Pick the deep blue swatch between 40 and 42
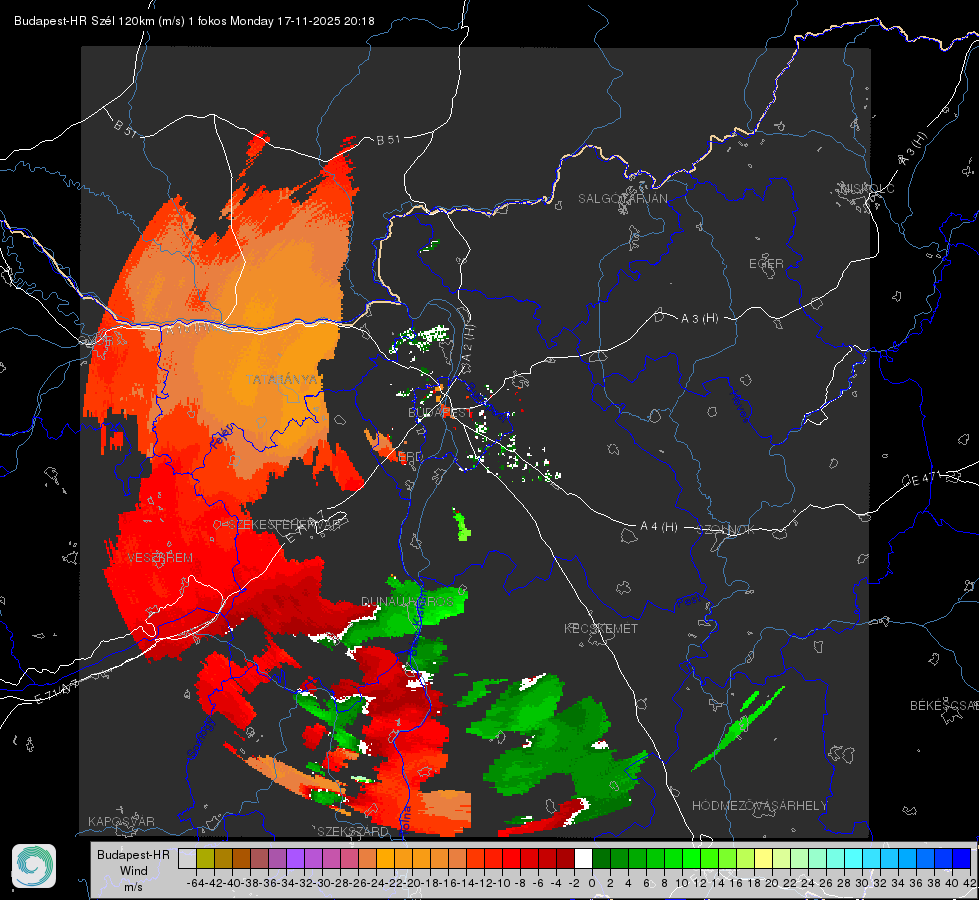 pos(962,859)
